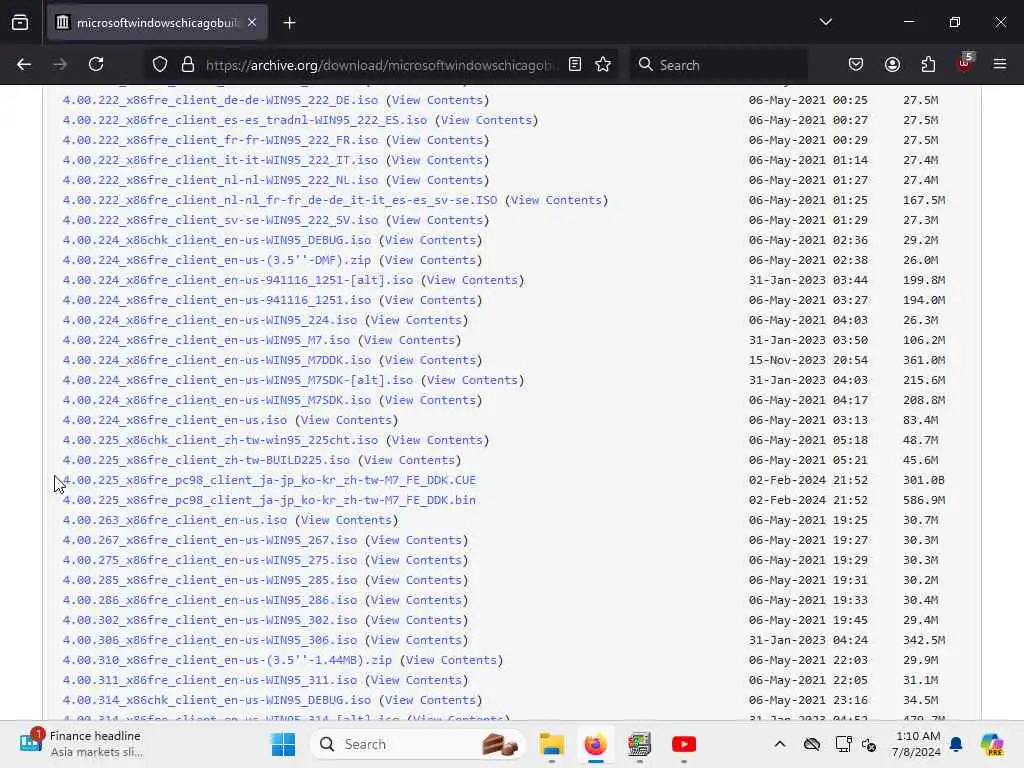
Task: Open a new tab with plus button
Action: (x=289, y=23)
